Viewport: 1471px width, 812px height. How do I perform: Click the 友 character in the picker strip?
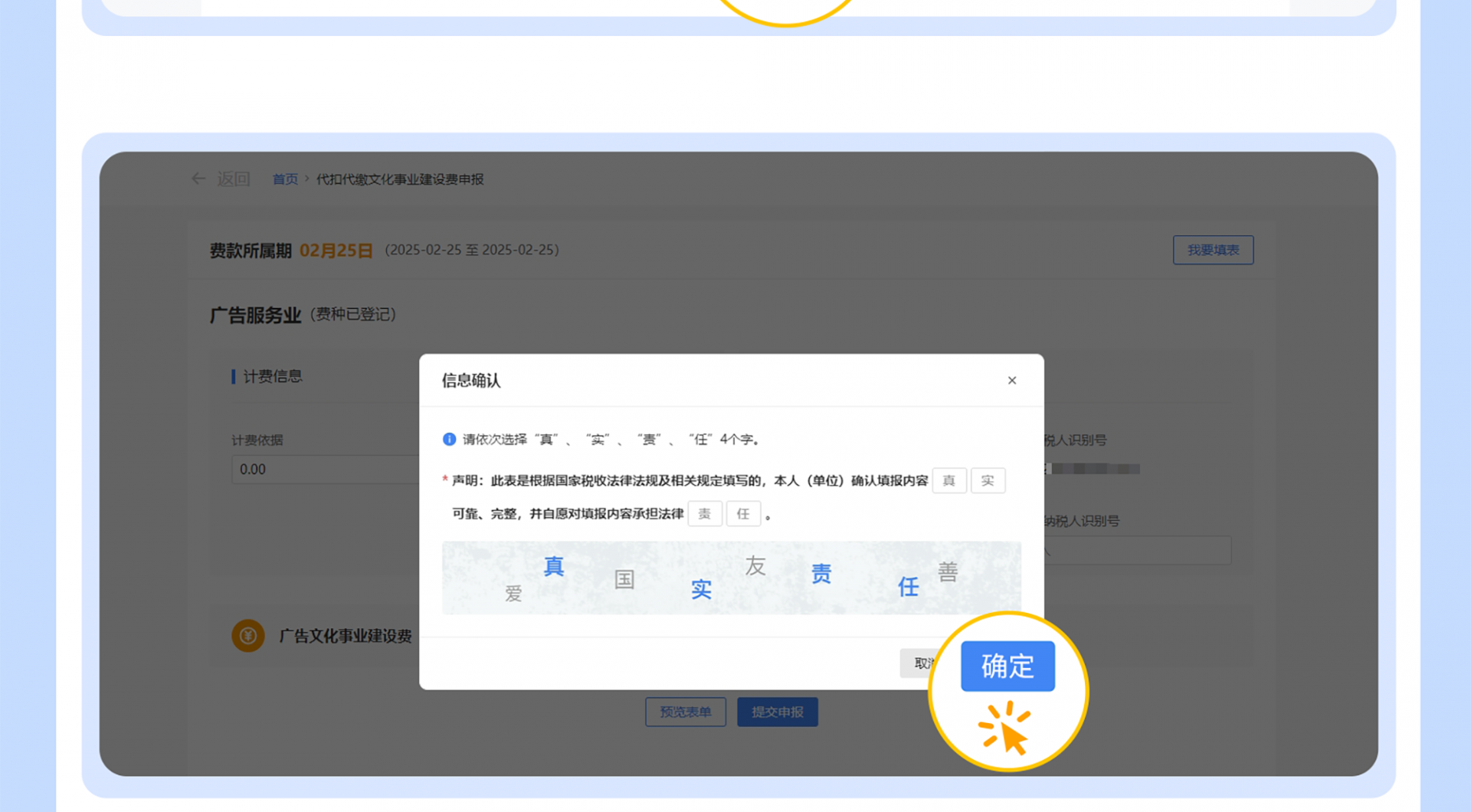pyautogui.click(x=755, y=567)
